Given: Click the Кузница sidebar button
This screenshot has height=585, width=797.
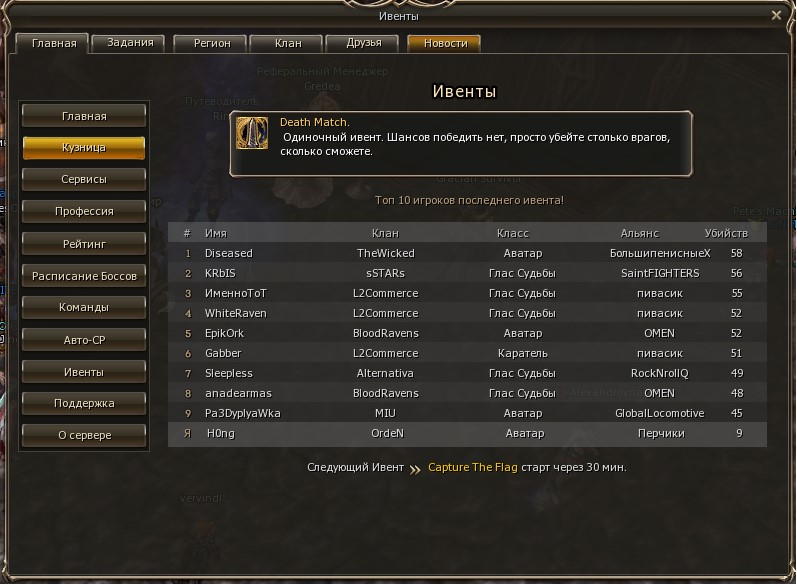Looking at the screenshot, I should 84,147.
